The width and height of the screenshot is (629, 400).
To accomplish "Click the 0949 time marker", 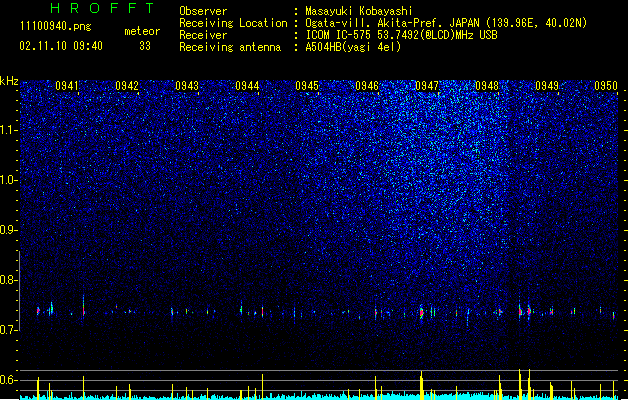I will tap(547, 86).
